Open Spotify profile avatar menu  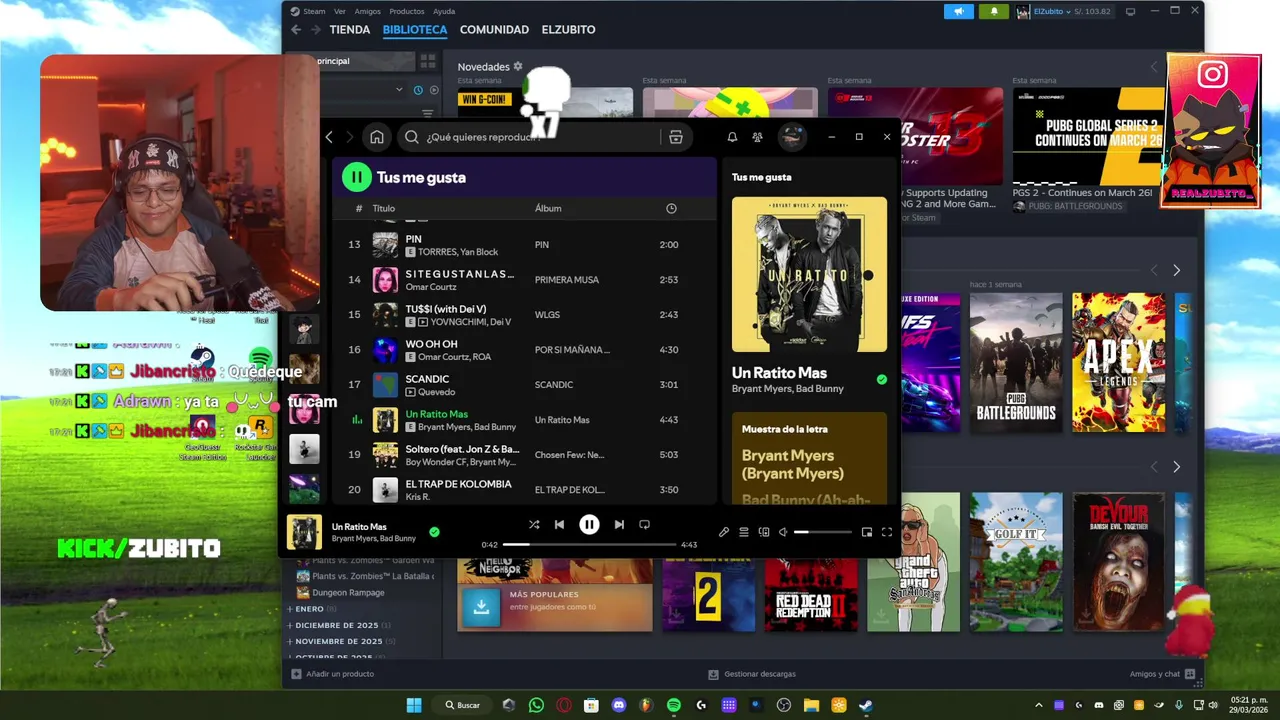(x=792, y=137)
